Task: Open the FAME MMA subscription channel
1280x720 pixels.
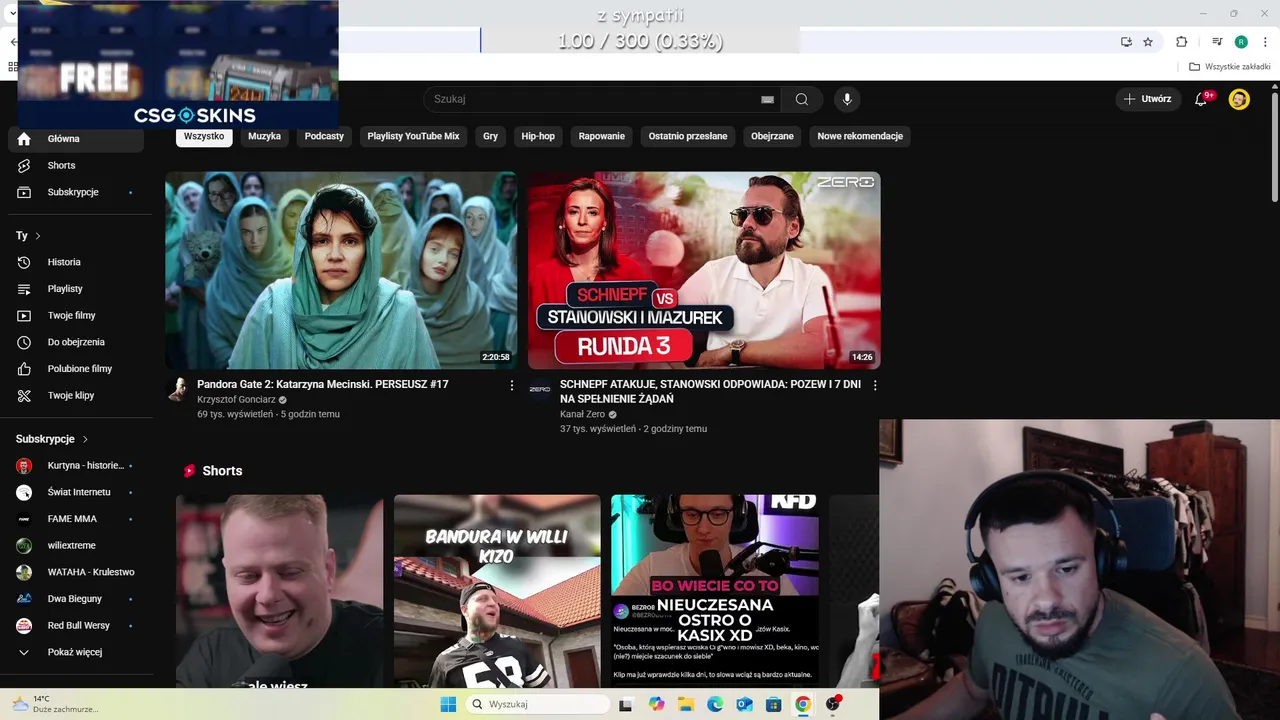Action: (76, 519)
